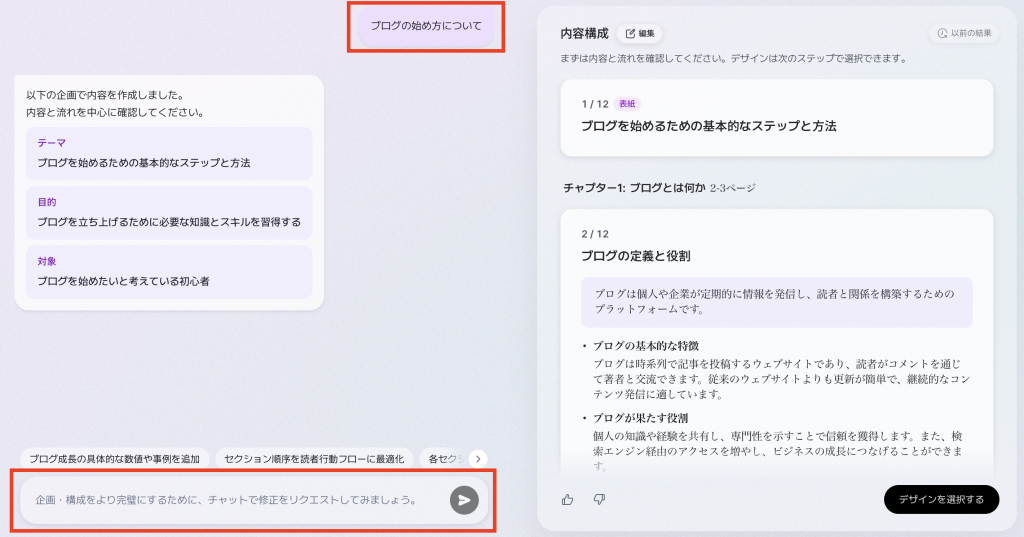
Task: Click the 目的 card in chat
Action: (169, 213)
